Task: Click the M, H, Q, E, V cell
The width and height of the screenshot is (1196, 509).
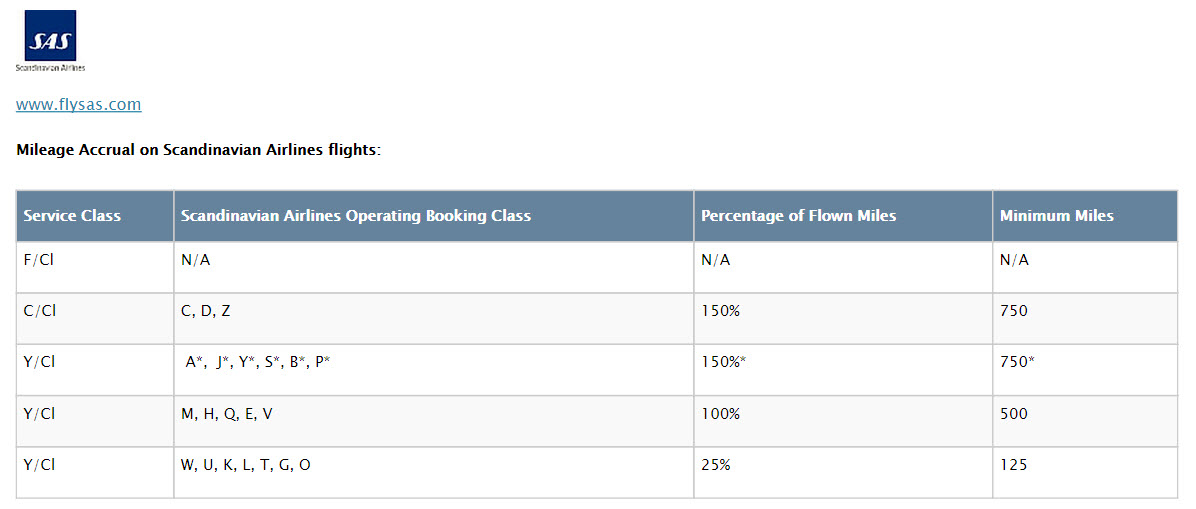Action: point(227,414)
